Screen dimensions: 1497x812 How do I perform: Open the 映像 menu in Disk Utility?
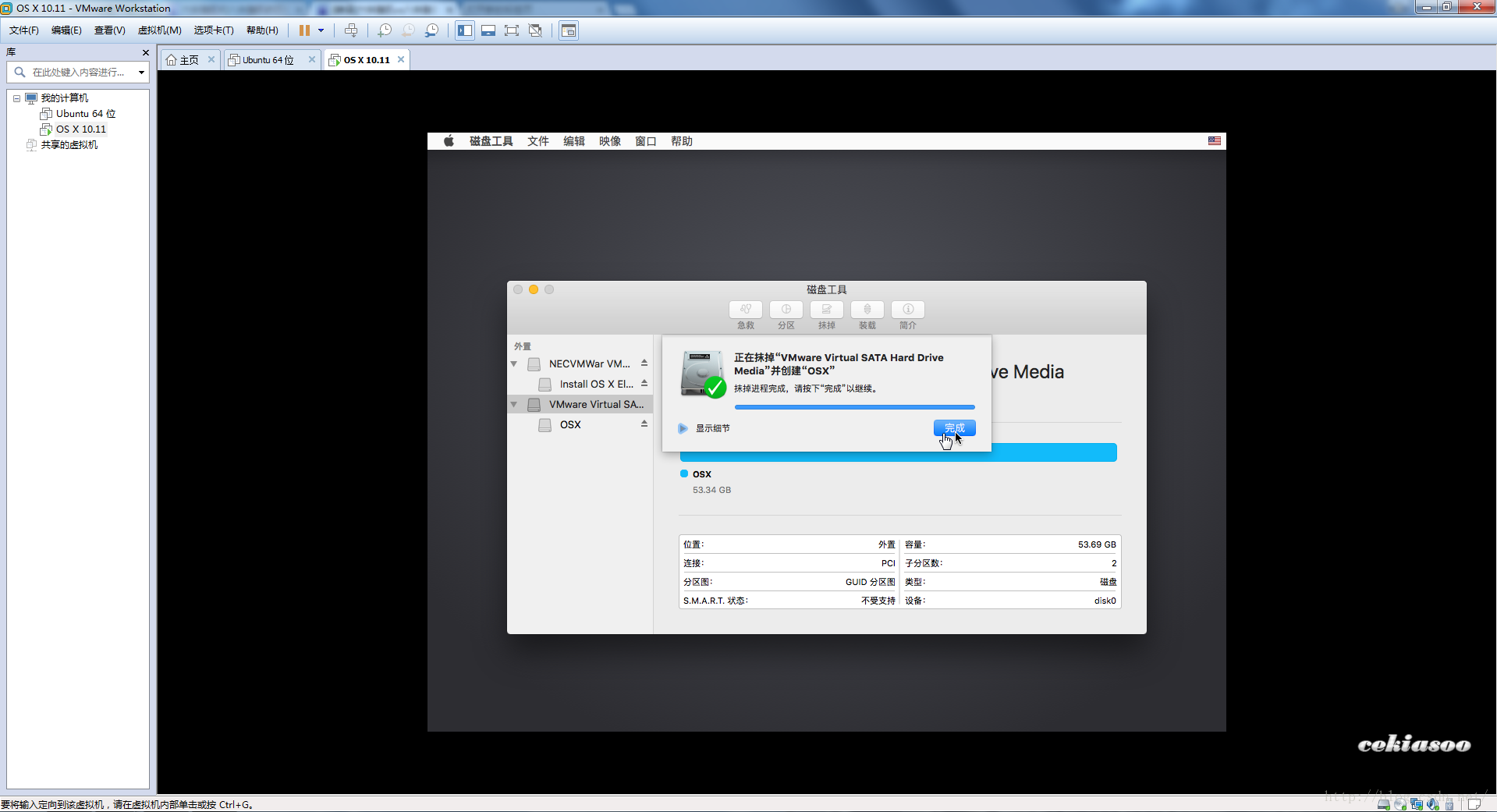(x=610, y=141)
